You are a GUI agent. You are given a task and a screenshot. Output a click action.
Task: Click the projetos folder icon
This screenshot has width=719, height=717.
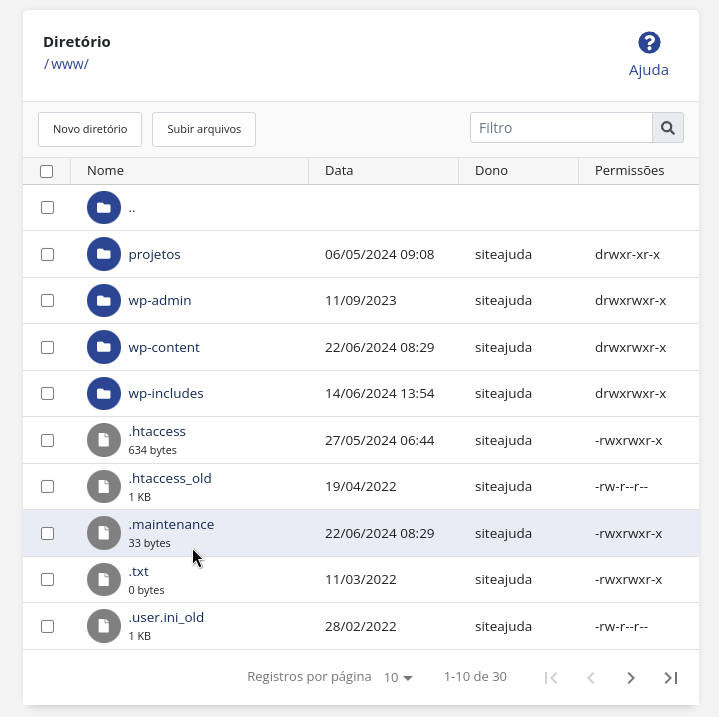104,254
